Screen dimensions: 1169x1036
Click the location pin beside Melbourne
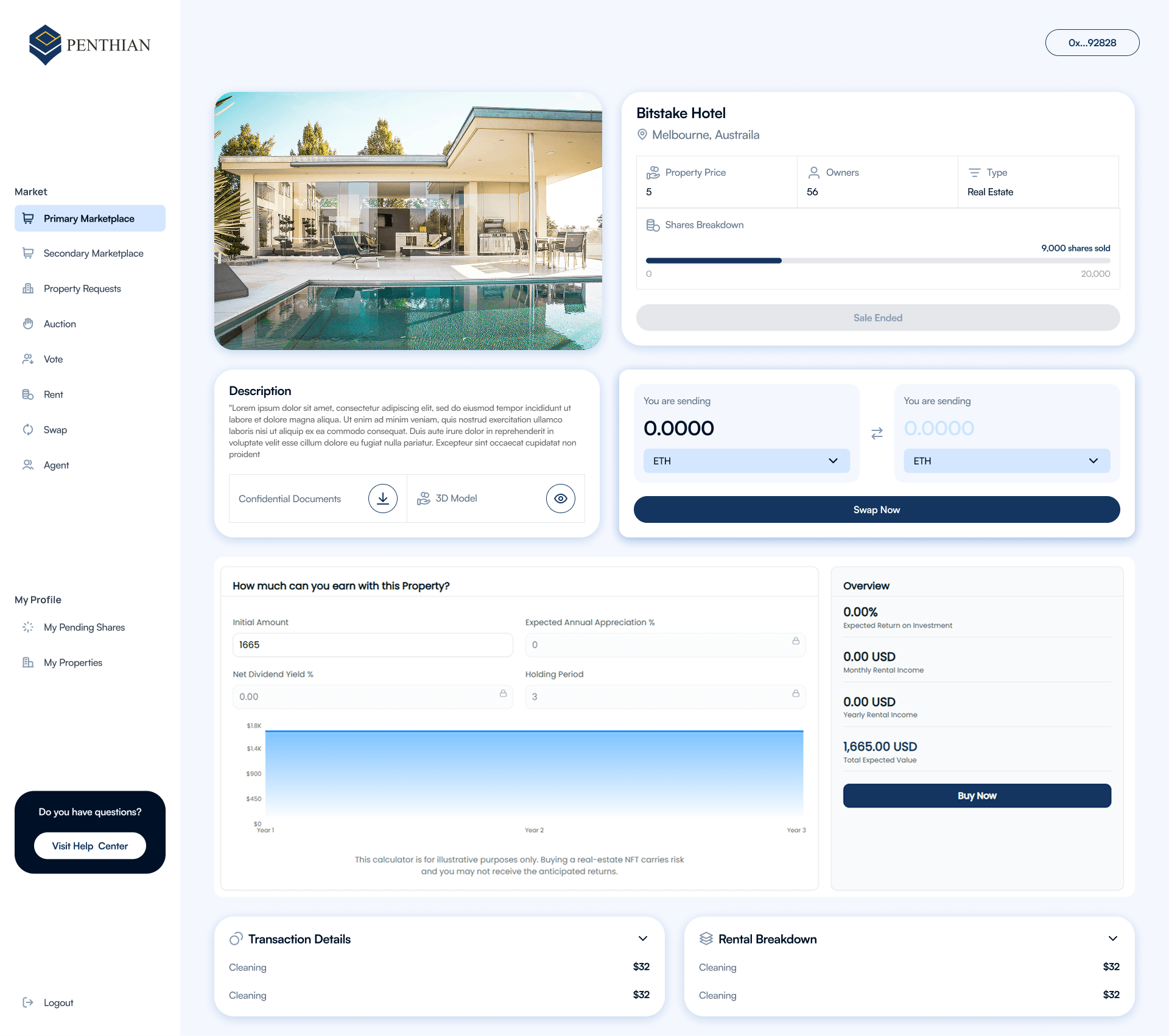642,135
